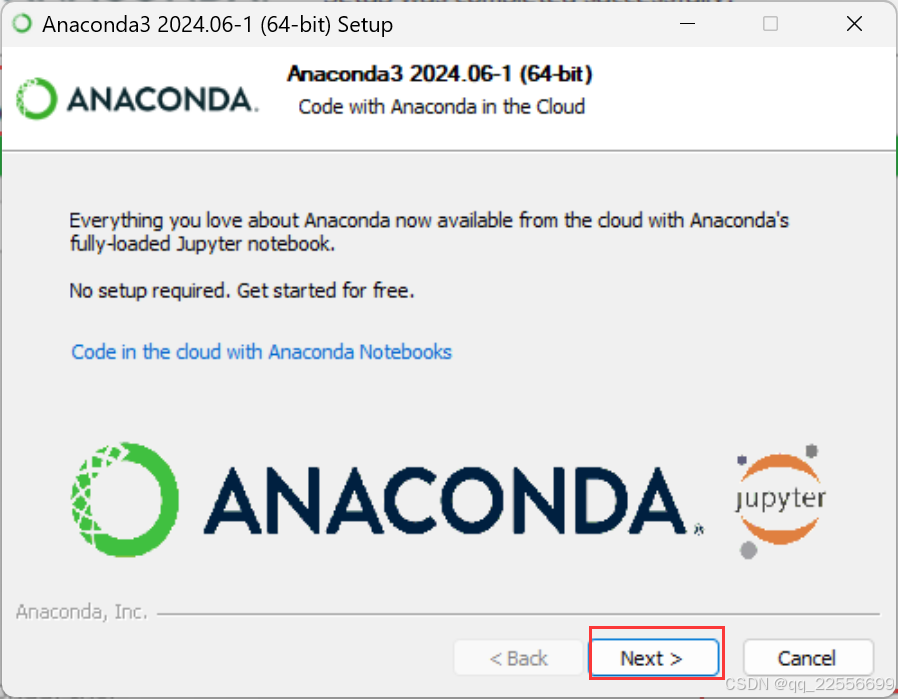Viewport: 898px width, 699px height.
Task: Close the Anaconda3 Setup window
Action: click(x=854, y=23)
